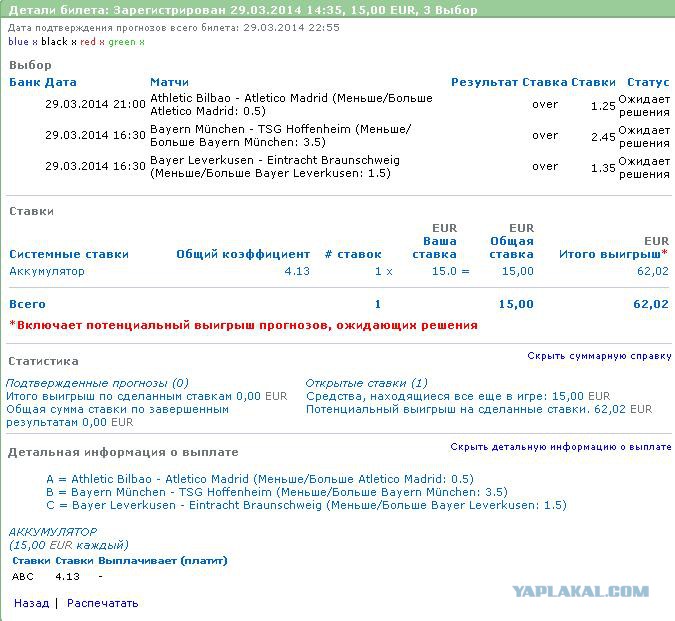The image size is (675, 621).
Task: Choose the red color theme
Action: [89, 42]
